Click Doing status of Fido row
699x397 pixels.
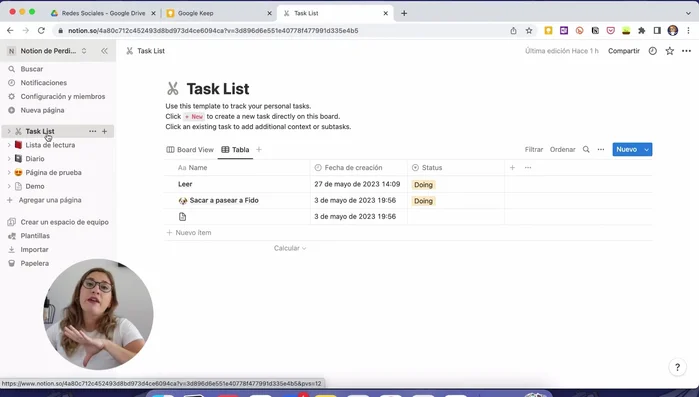(423, 201)
